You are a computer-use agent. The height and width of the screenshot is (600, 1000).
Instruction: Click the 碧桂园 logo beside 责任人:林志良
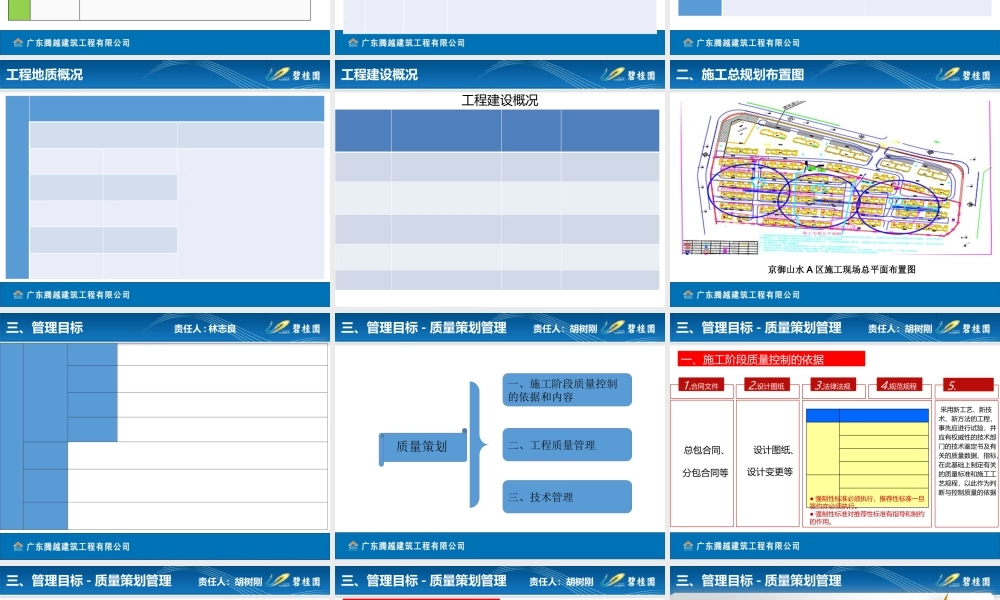(x=293, y=328)
